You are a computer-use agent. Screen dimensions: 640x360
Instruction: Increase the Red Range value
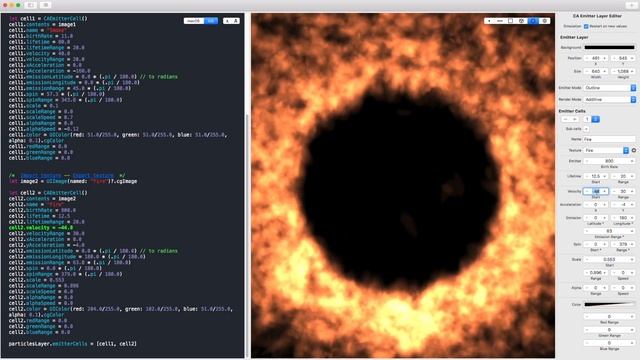click(632, 317)
